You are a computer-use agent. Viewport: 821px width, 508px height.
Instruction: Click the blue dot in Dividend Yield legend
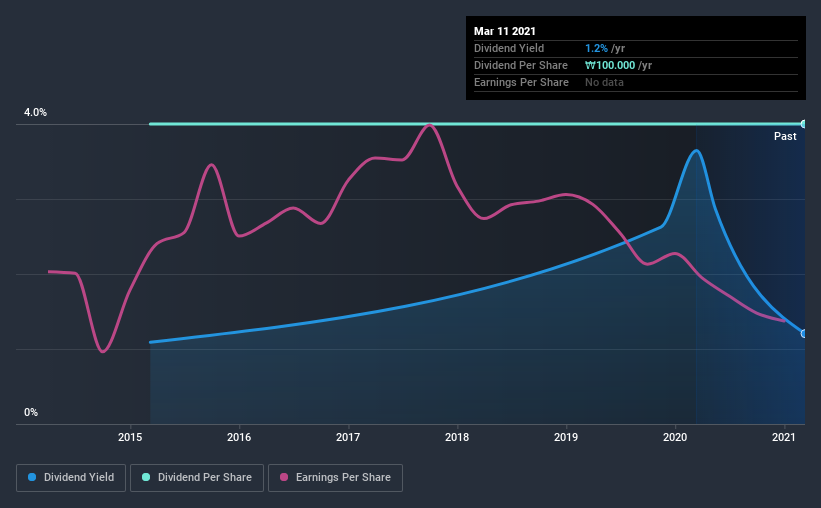coord(33,478)
